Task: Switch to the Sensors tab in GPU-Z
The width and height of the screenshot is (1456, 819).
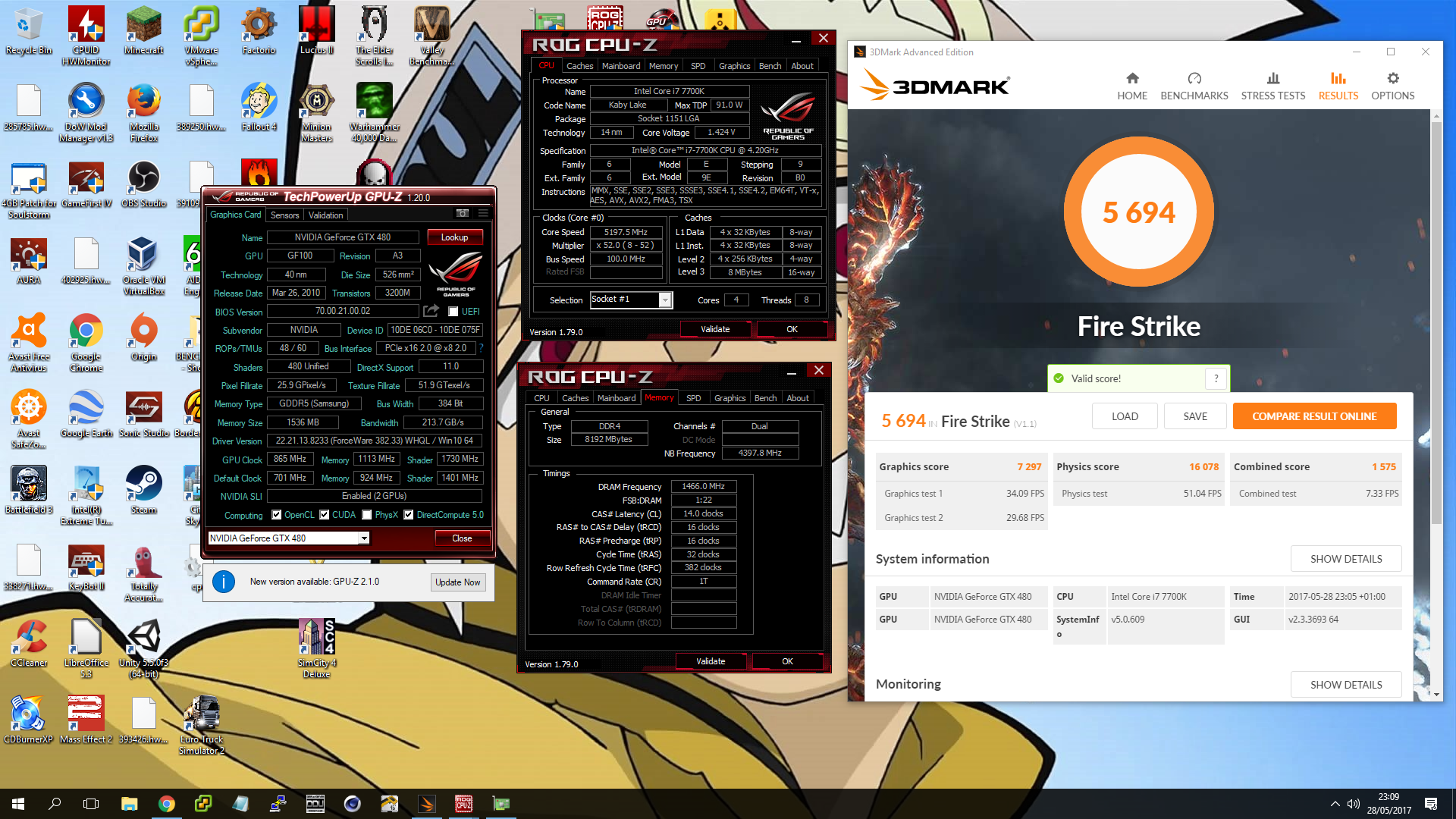Action: pos(285,215)
